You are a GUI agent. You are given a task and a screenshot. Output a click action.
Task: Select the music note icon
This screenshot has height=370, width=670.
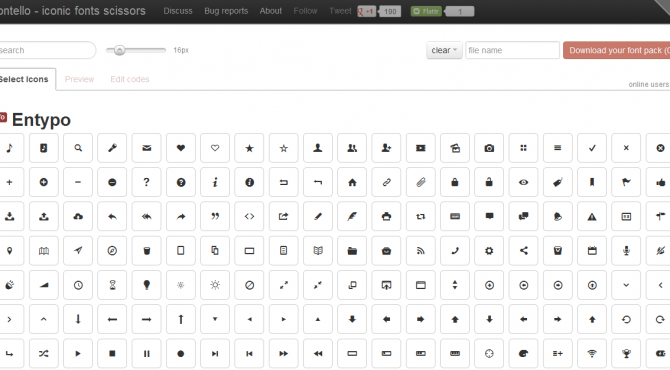9,148
